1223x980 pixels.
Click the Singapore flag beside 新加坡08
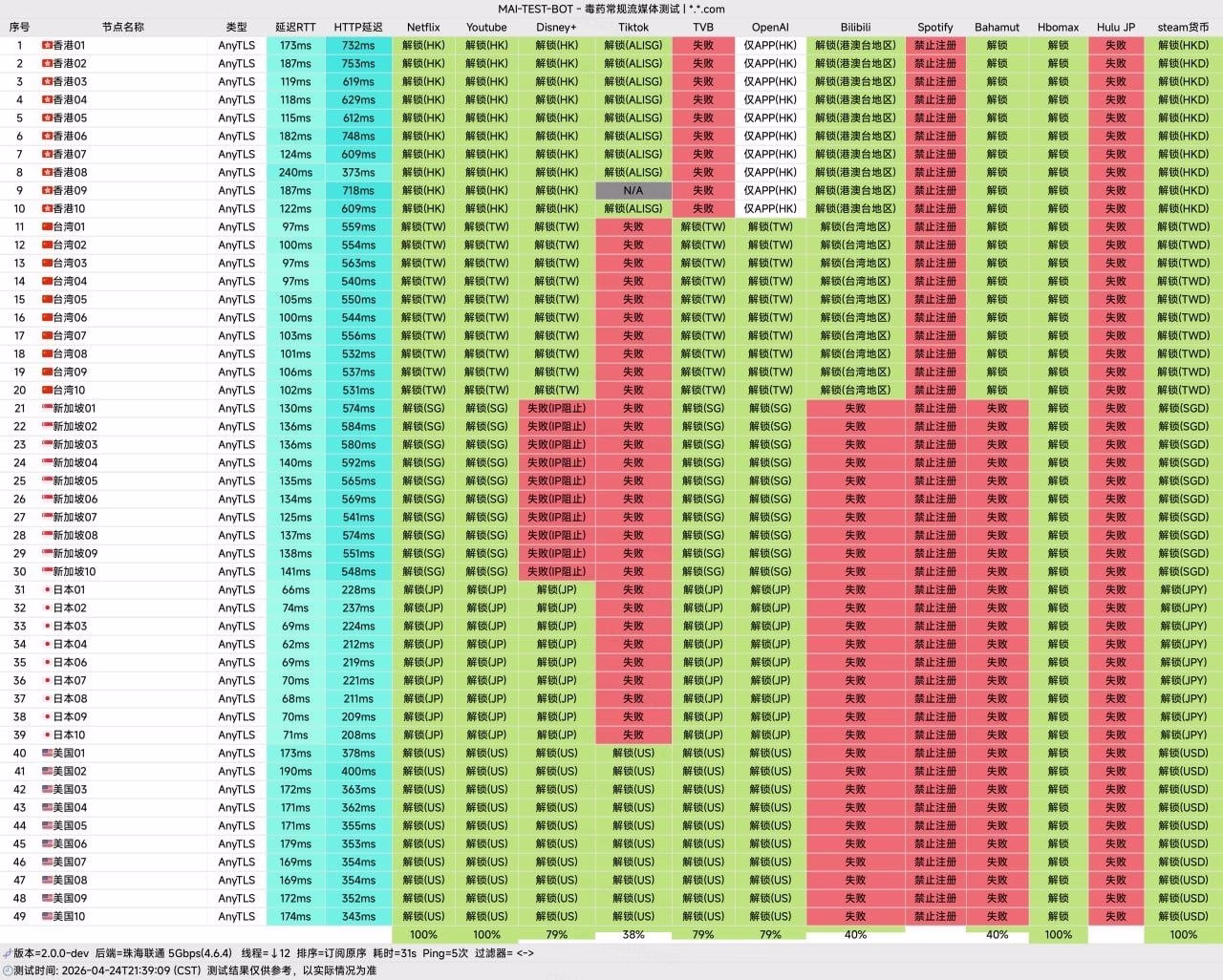pyautogui.click(x=47, y=535)
